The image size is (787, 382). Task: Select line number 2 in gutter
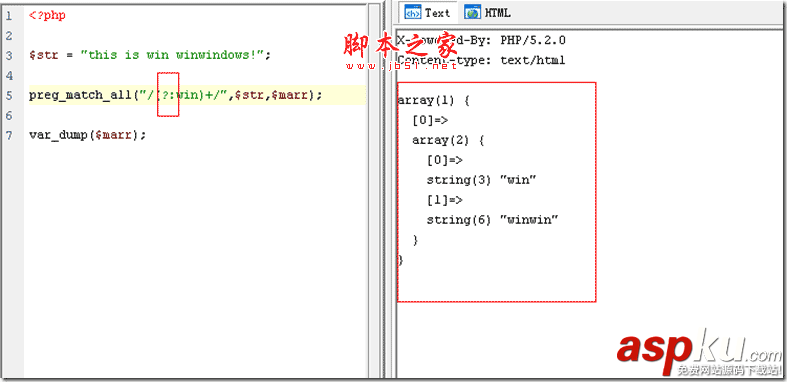[9, 36]
